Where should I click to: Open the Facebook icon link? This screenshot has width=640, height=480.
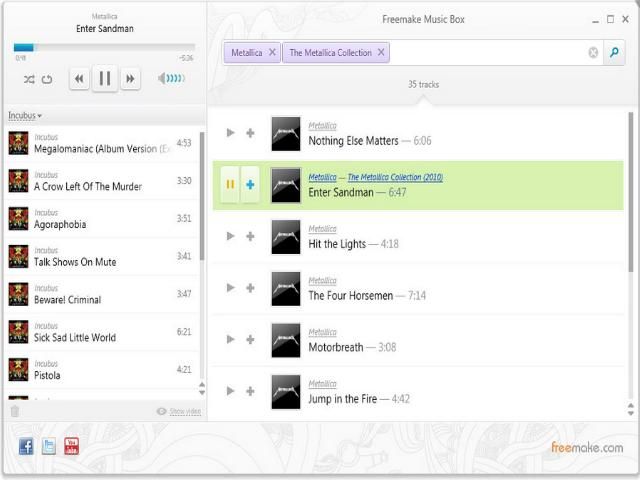point(26,447)
